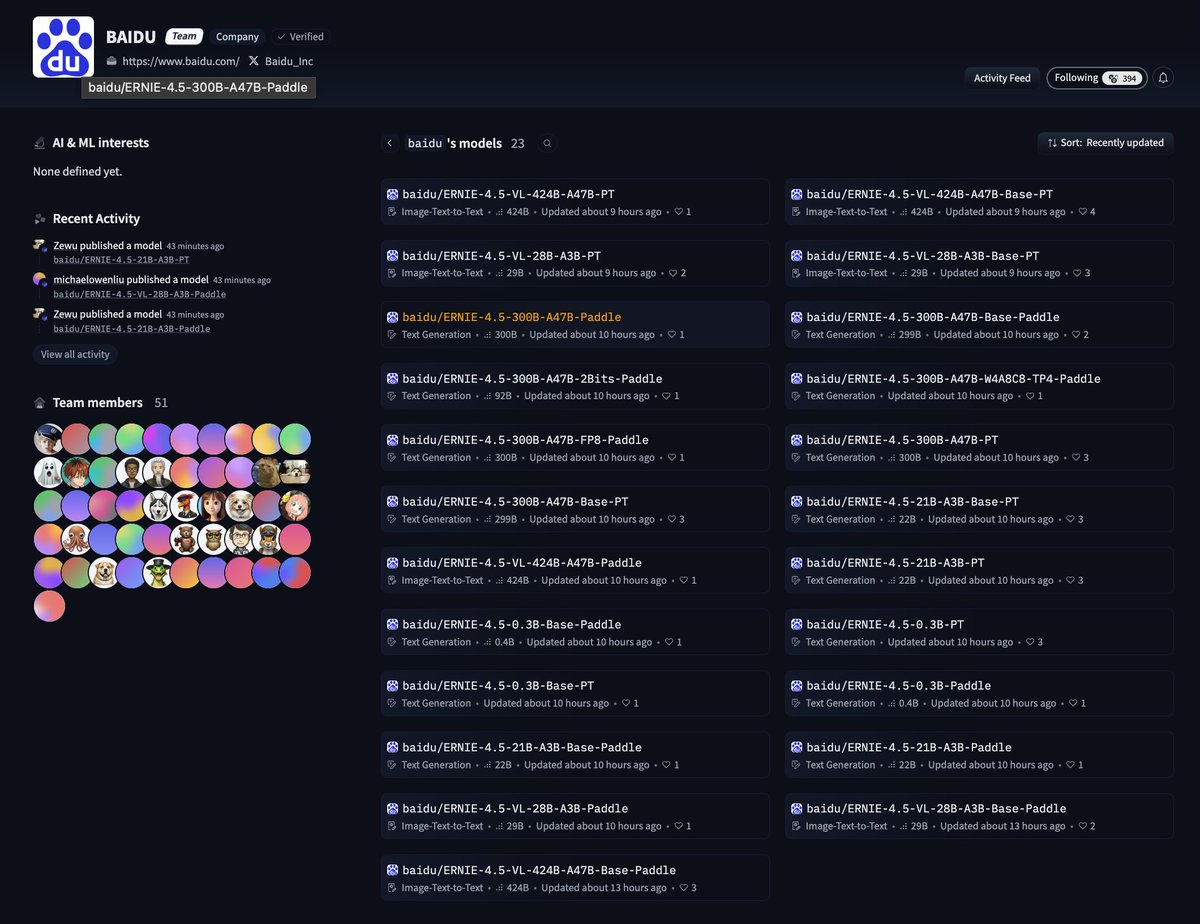Click the Baidu paw logo avatar

64,47
